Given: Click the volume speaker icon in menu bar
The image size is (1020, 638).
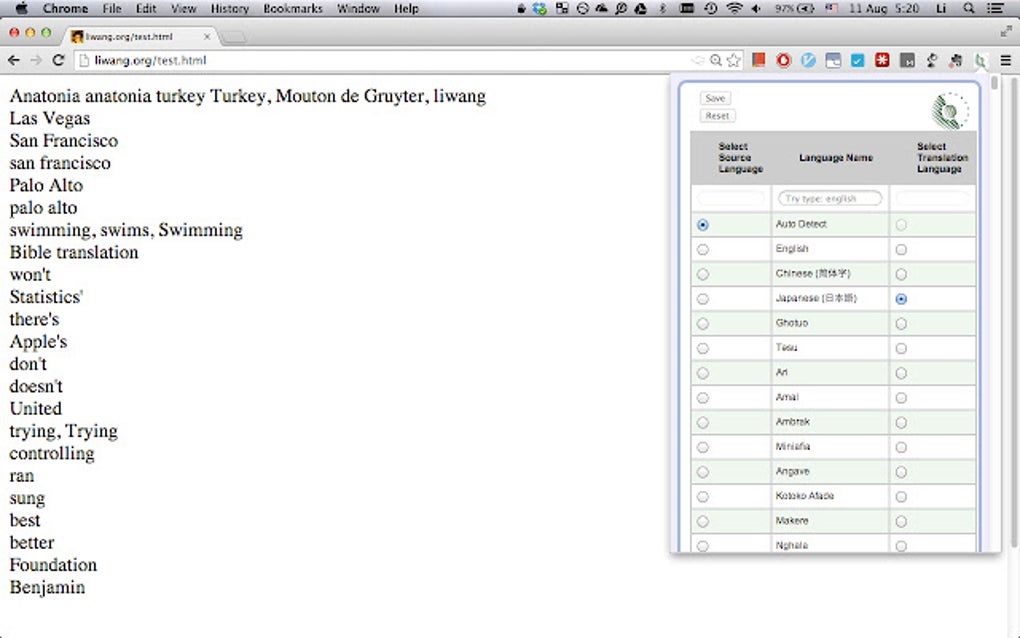Looking at the screenshot, I should (x=756, y=8).
